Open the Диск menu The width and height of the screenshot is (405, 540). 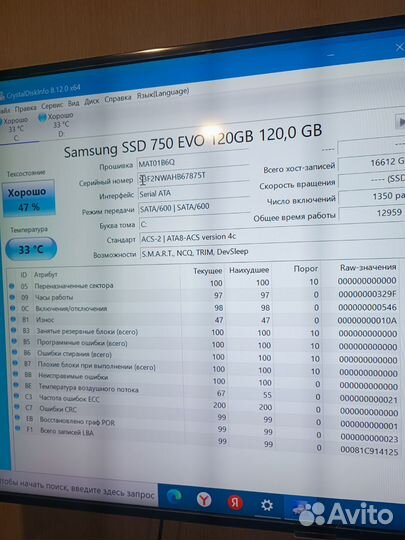[x=92, y=101]
